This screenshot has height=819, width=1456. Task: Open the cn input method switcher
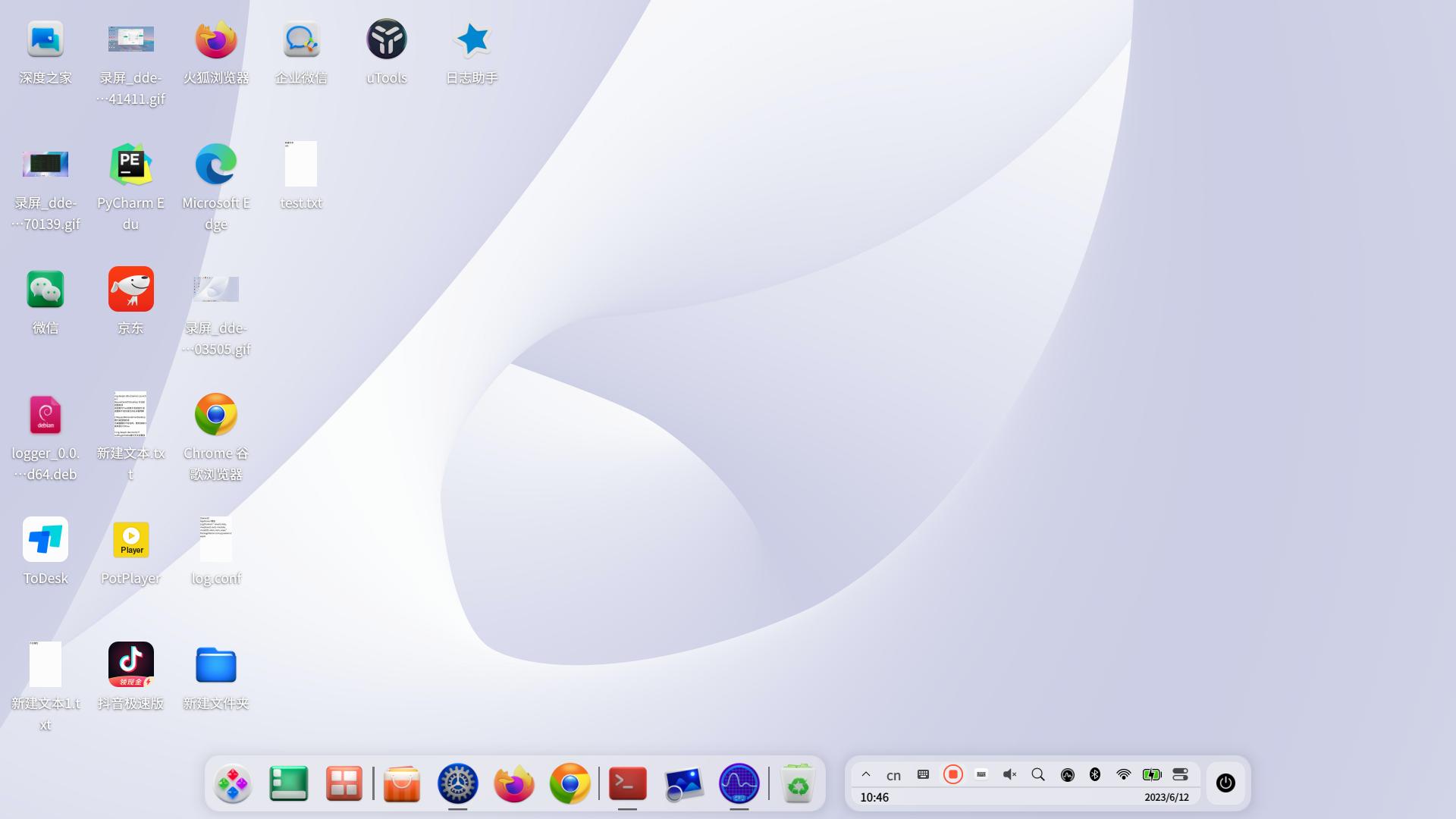[x=893, y=774]
